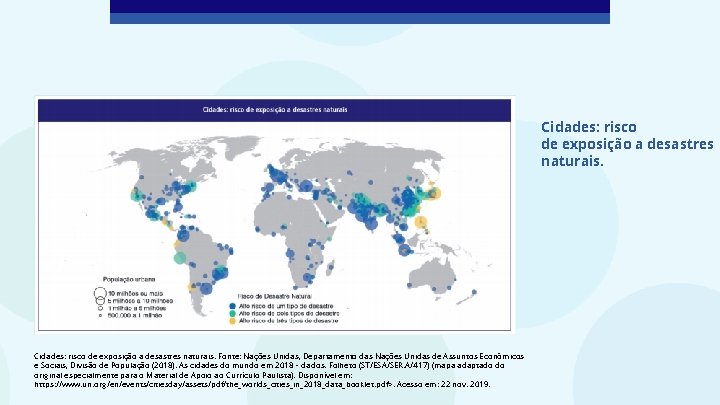The width and height of the screenshot is (720, 405).
Task: Click the side heading 'Cidades: risco de exposição a desastres naturais.'
Action: pos(627,144)
